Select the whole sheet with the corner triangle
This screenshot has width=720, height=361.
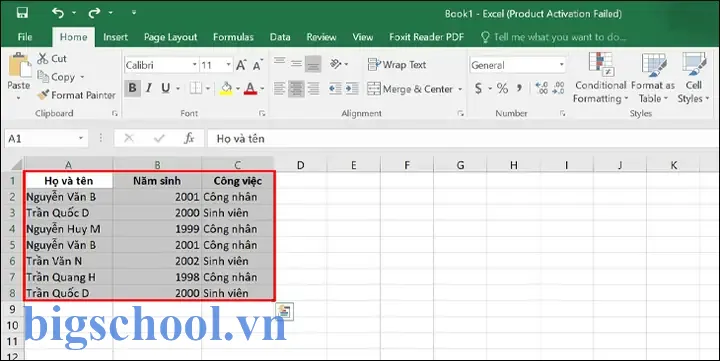pyautogui.click(x=16, y=165)
